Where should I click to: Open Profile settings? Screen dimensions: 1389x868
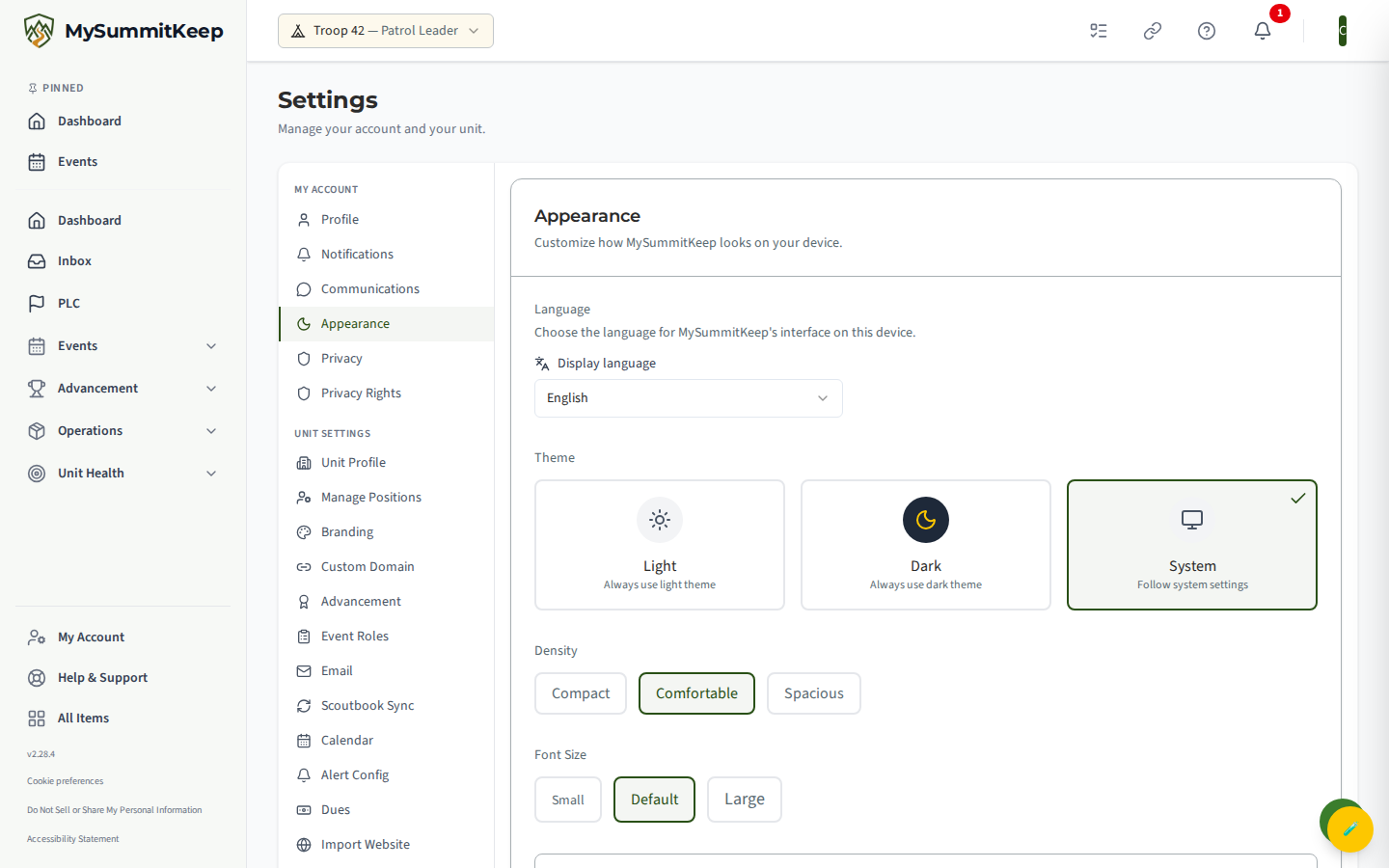386,220
